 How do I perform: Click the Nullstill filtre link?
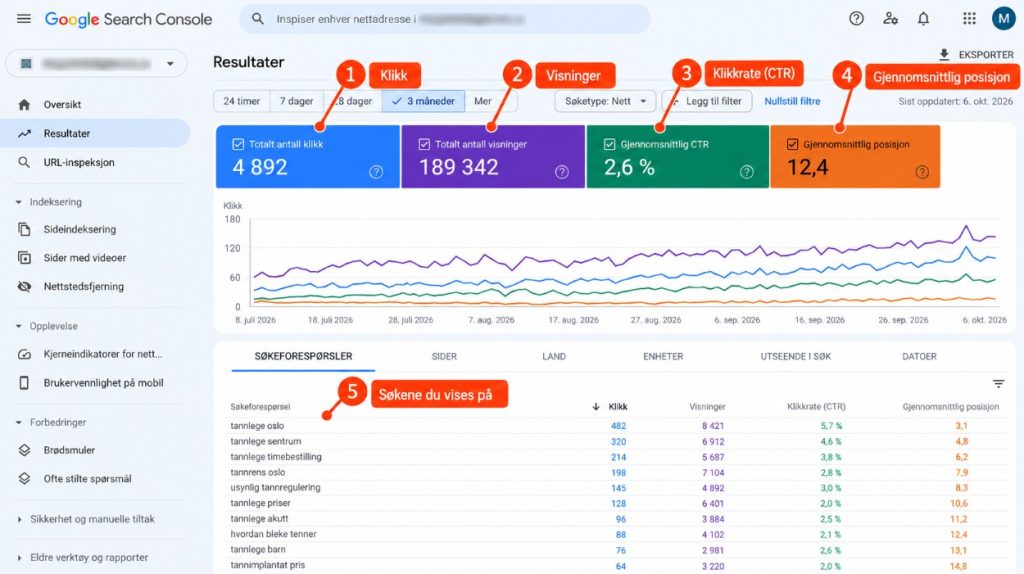[x=792, y=101]
